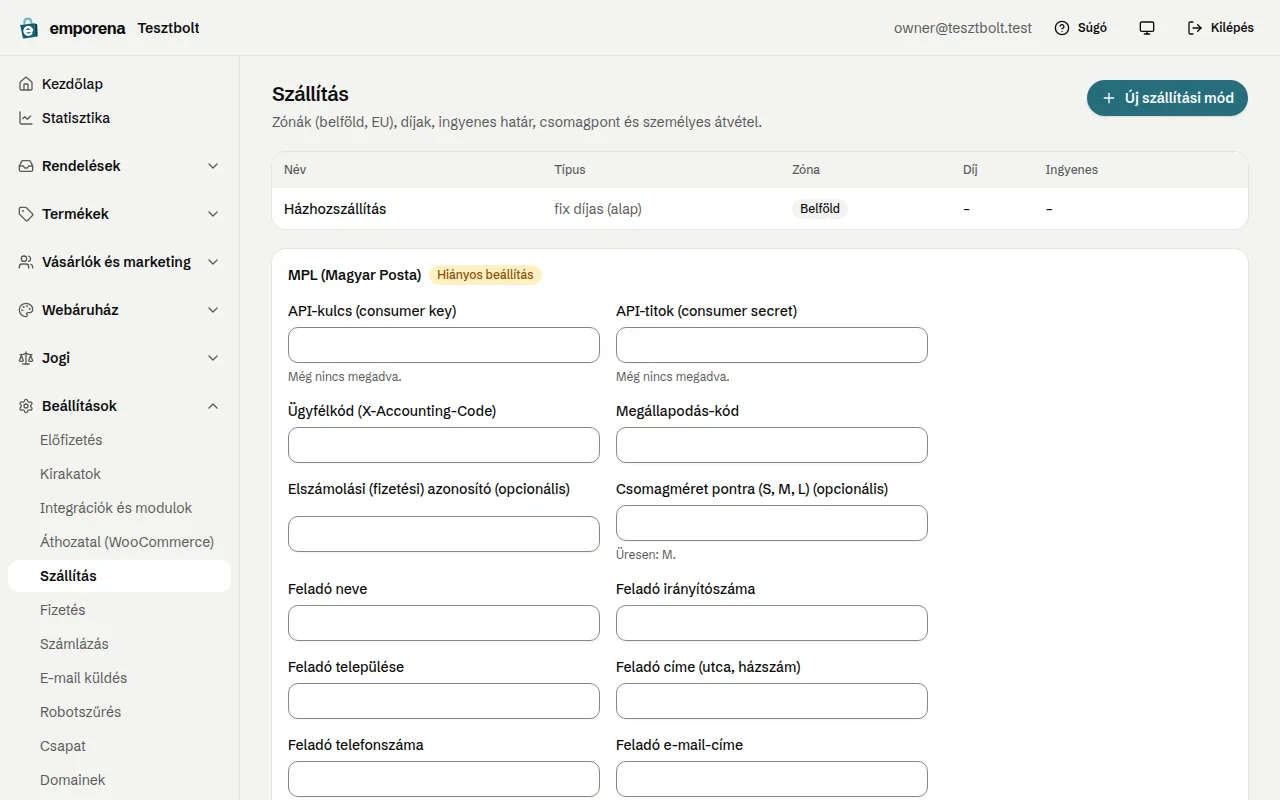Viewport: 1280px width, 800px height.
Task: Open Domainek settings page
Action: (119, 780)
